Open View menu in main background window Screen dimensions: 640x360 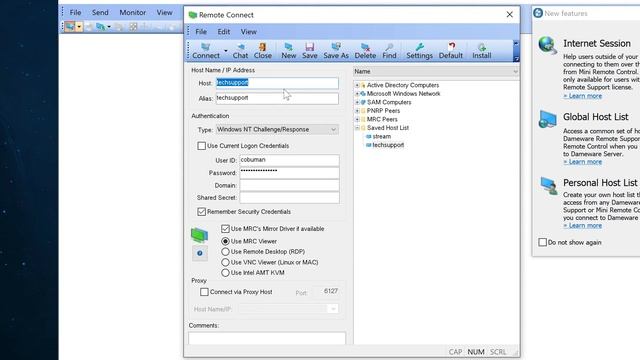click(x=164, y=12)
